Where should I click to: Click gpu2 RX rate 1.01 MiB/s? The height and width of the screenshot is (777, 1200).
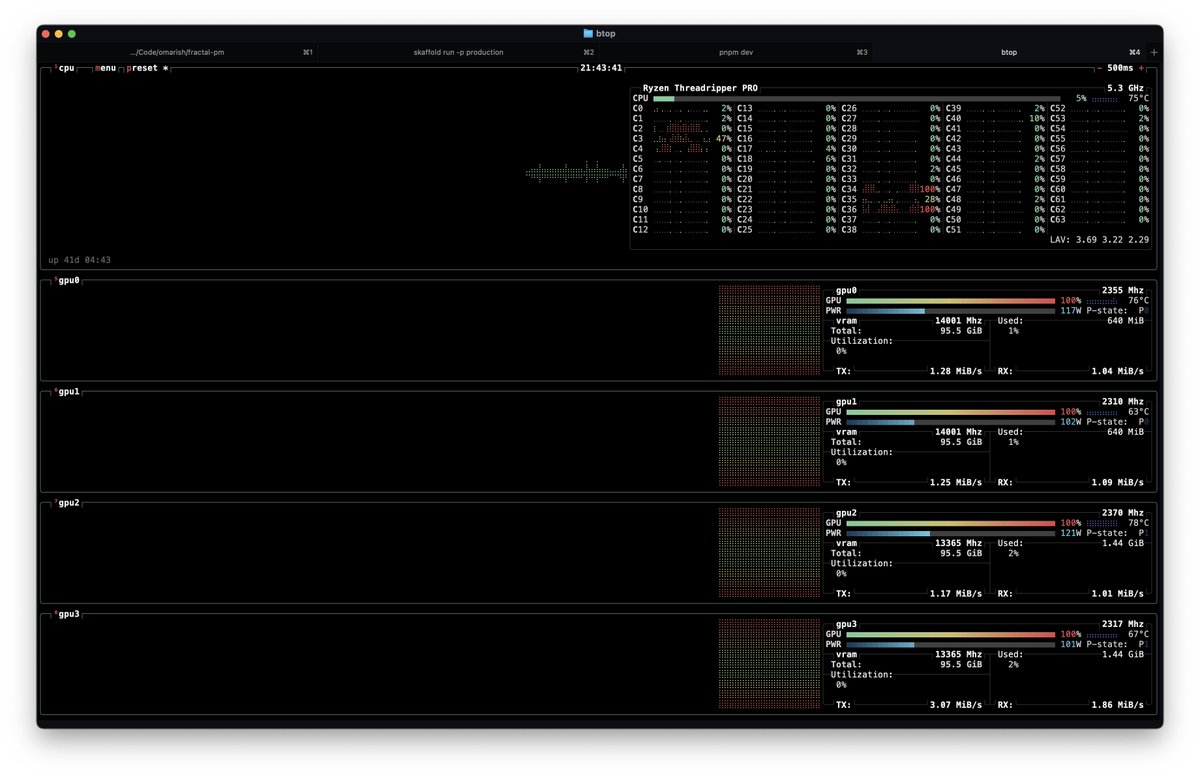tap(1118, 593)
